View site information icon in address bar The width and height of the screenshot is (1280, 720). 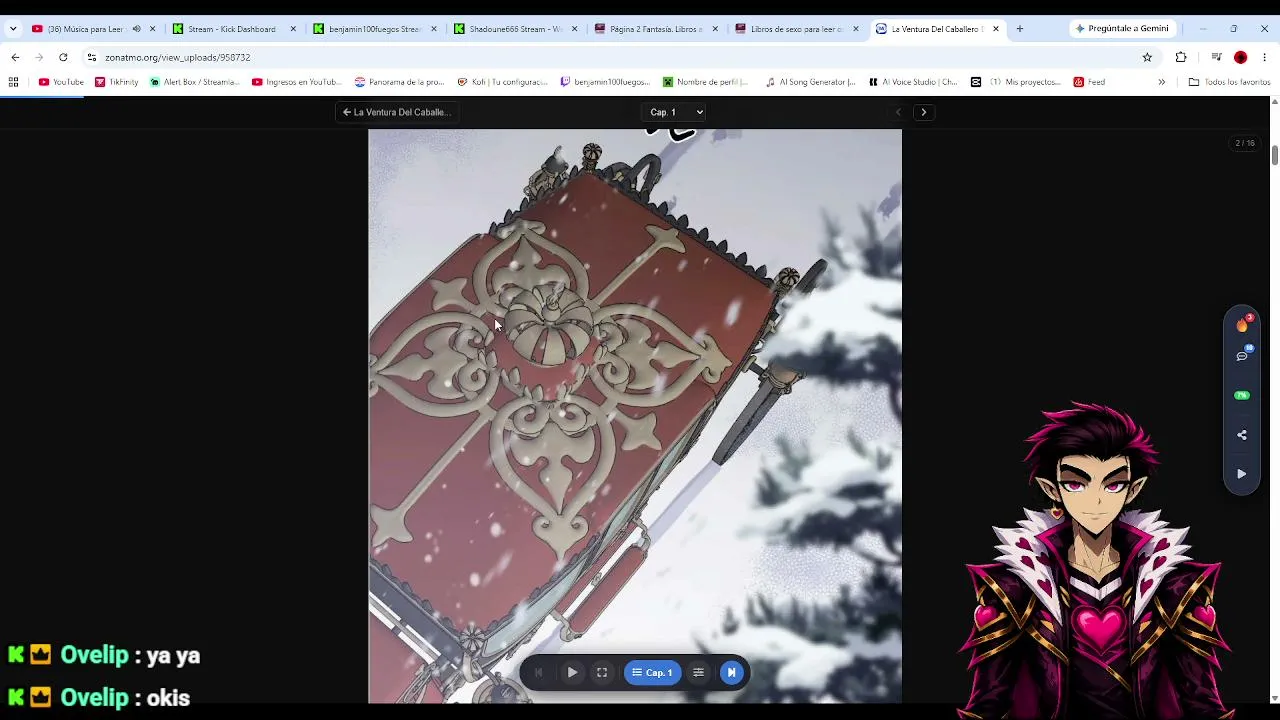[x=91, y=57]
